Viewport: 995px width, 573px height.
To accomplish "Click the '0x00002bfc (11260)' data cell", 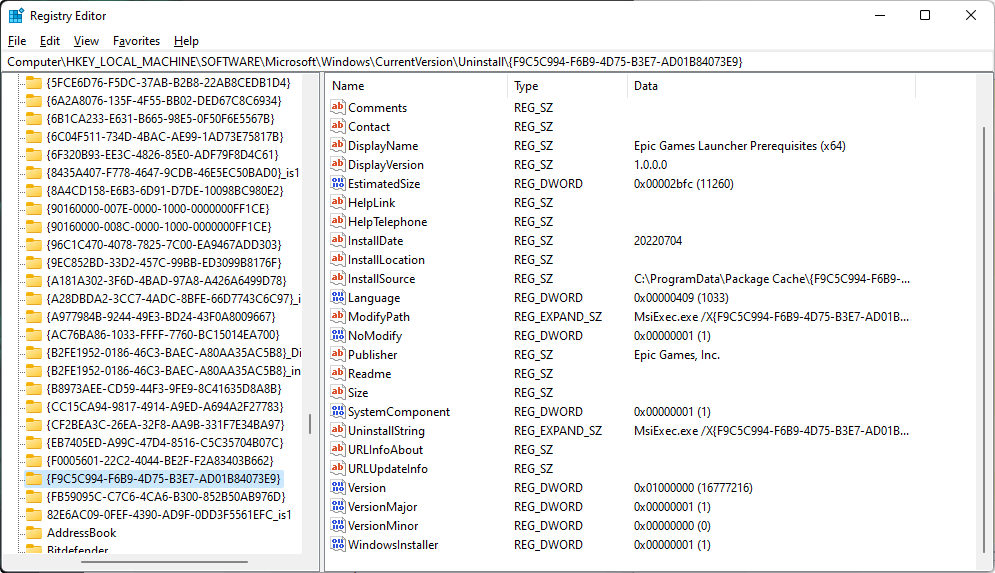I will click(683, 183).
